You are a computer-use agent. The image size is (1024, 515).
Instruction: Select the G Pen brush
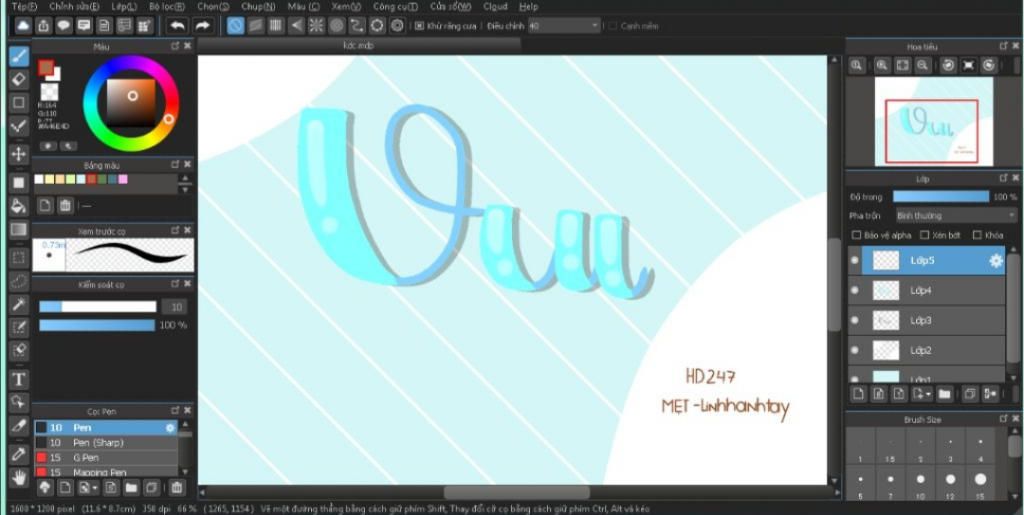click(105, 458)
